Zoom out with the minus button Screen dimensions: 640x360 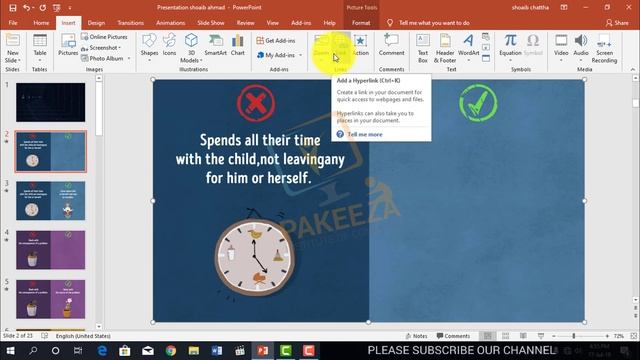point(554,336)
